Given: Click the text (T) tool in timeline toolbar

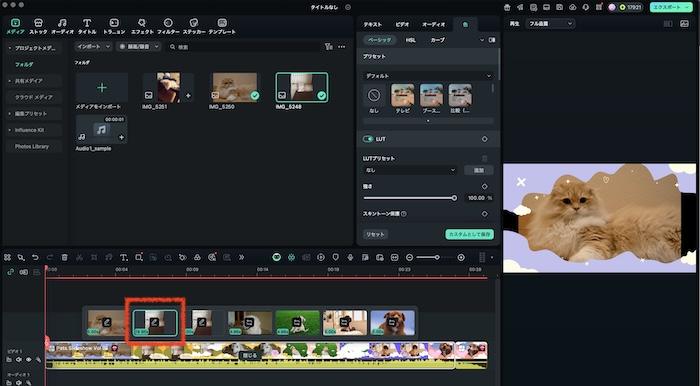Looking at the screenshot, I should [124, 257].
